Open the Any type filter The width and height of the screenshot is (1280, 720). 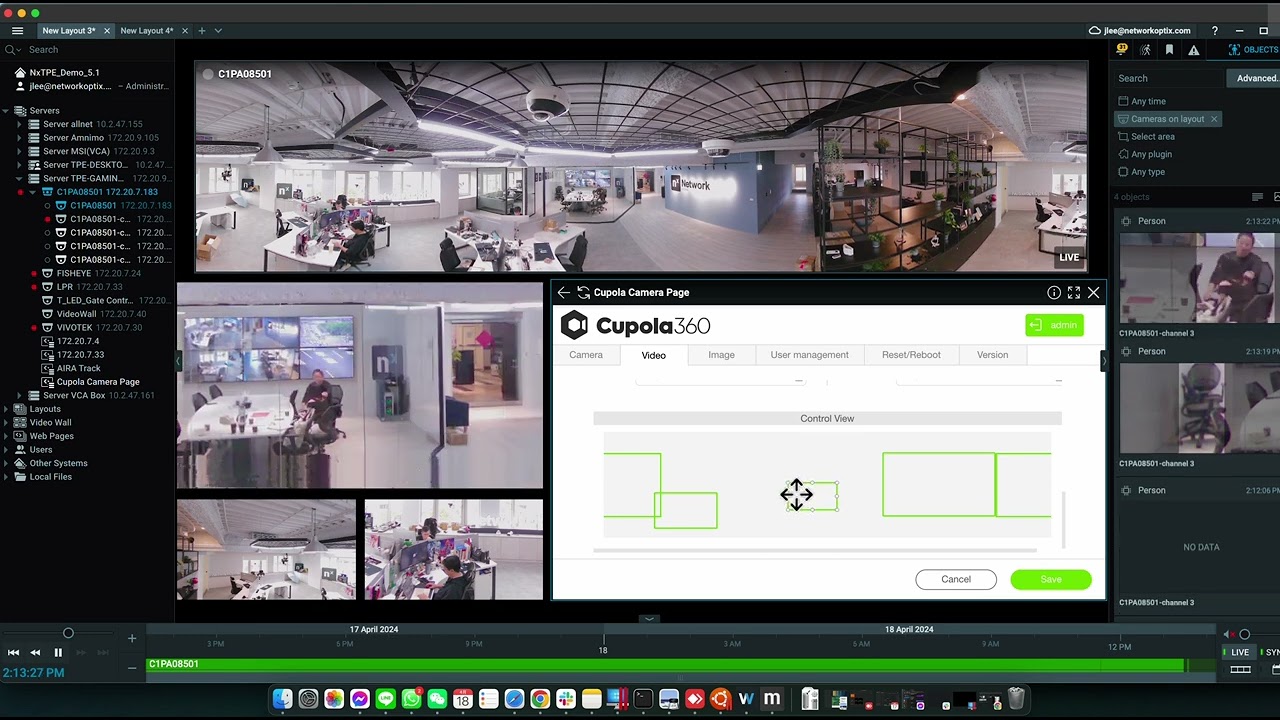pyautogui.click(x=1141, y=172)
